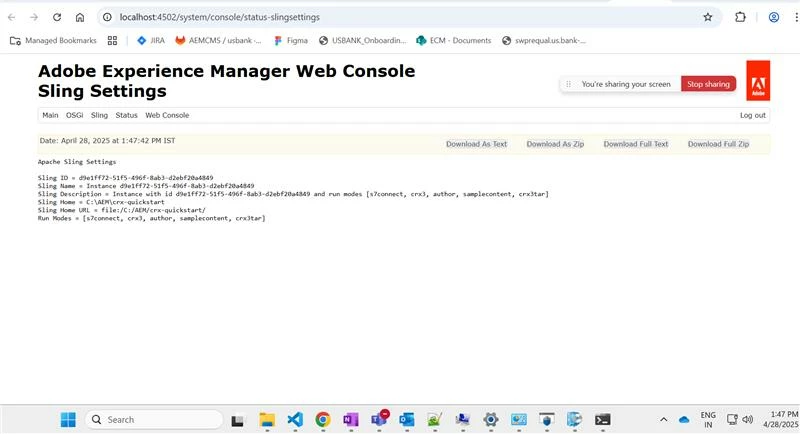Click the browser forward arrow

click(x=34, y=17)
